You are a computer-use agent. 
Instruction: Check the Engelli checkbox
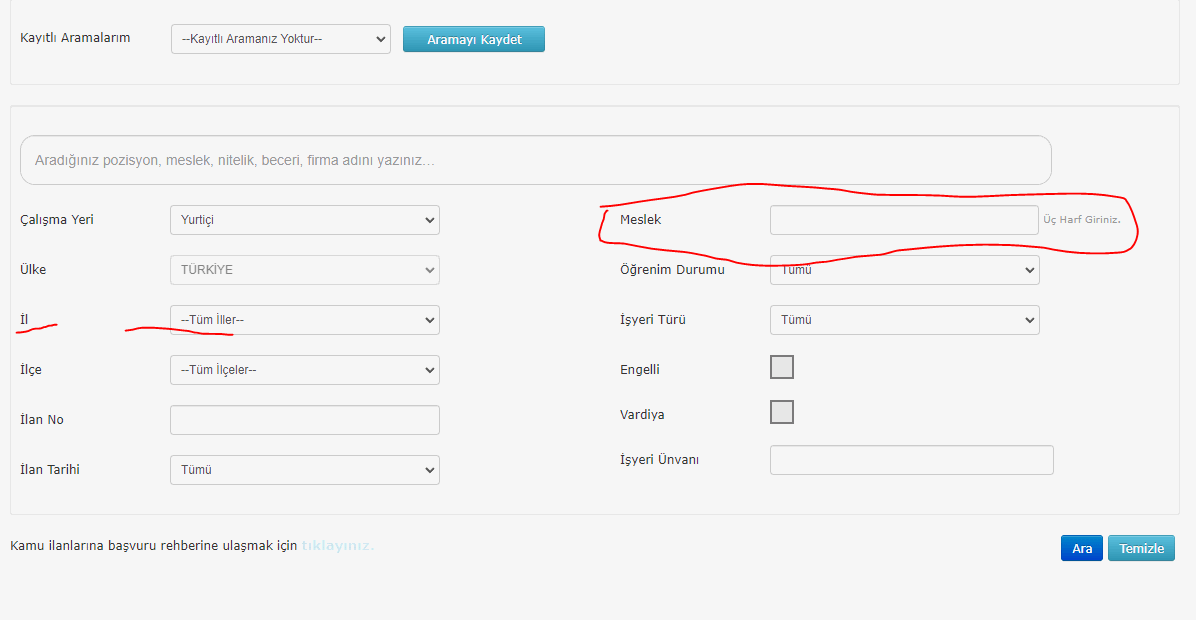(782, 367)
